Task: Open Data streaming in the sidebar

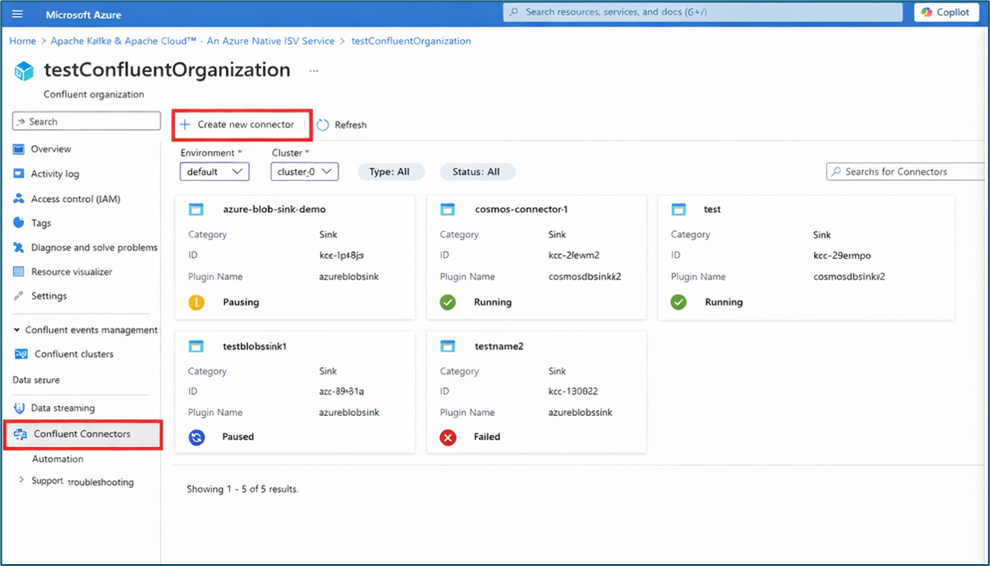Action: tap(63, 408)
